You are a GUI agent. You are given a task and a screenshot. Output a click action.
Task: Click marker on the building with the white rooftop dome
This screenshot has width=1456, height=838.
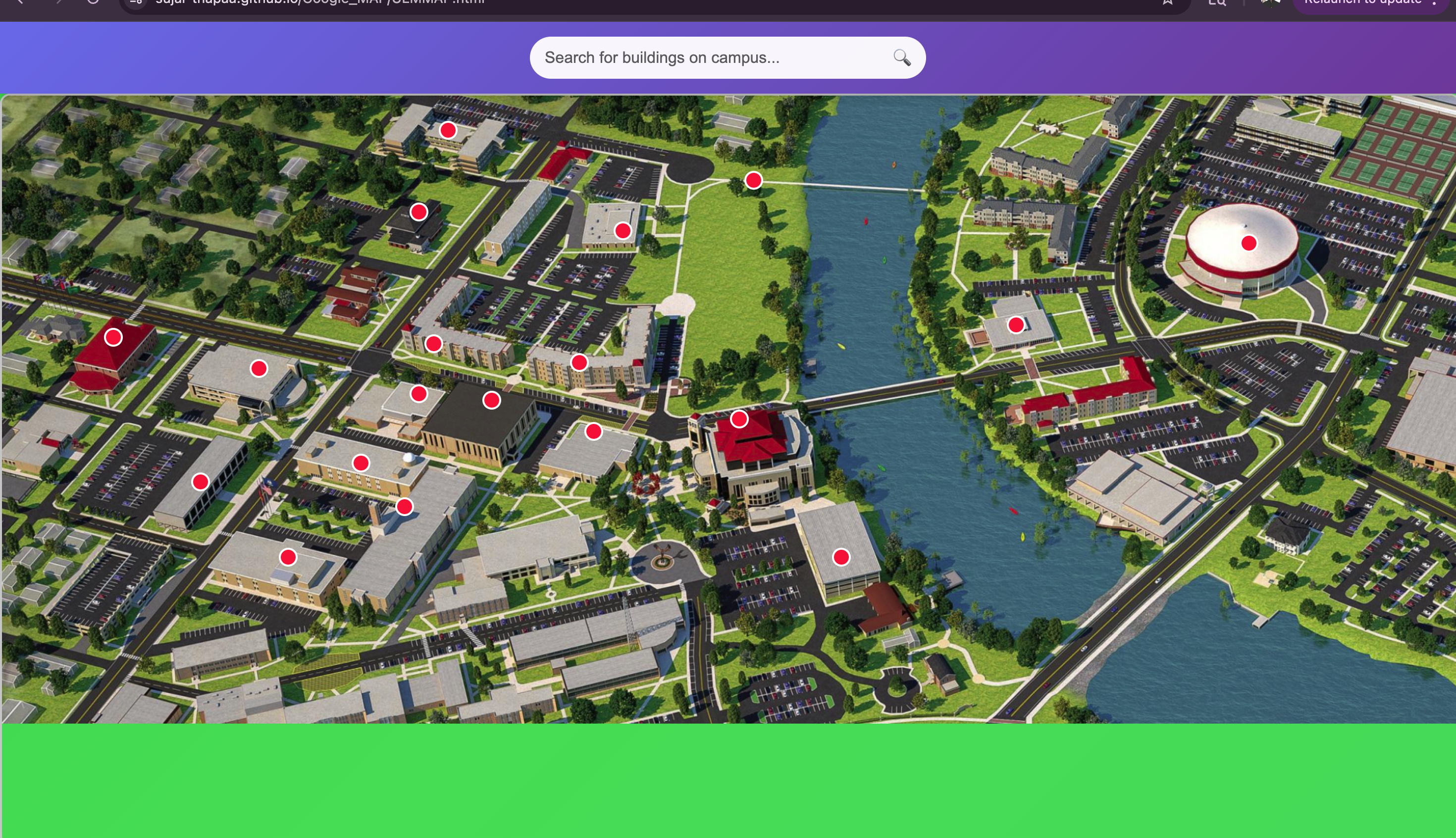(361, 463)
